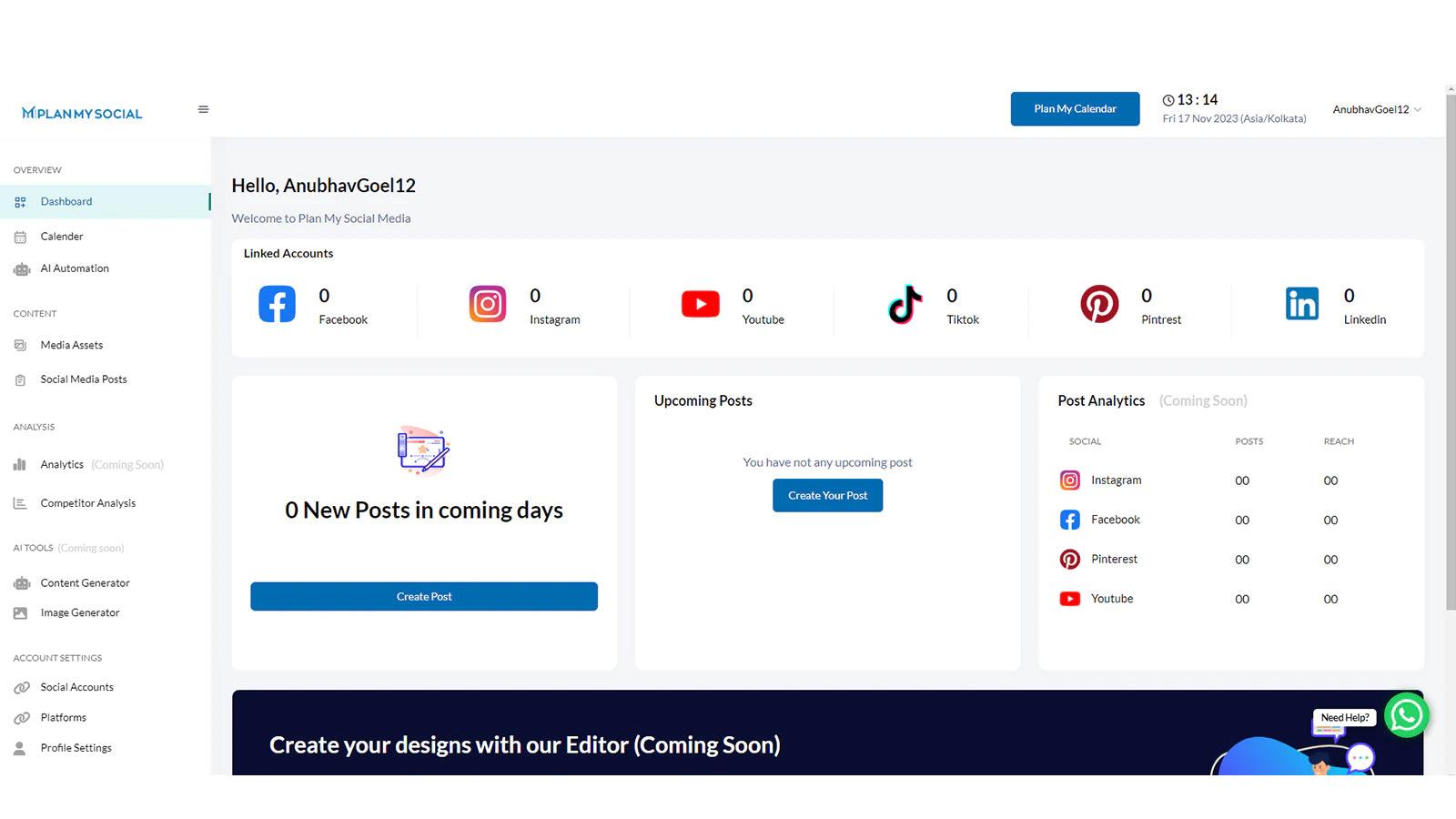Click the Linkedin icon under Linked Accounts
Image resolution: width=1456 pixels, height=819 pixels.
pyautogui.click(x=1301, y=304)
